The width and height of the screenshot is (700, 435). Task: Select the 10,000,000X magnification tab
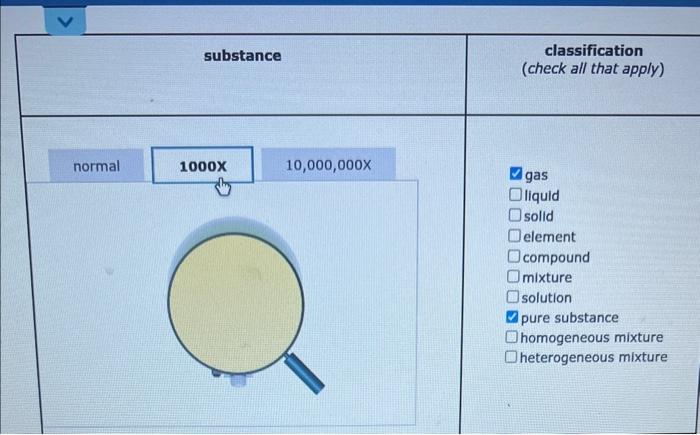[328, 165]
